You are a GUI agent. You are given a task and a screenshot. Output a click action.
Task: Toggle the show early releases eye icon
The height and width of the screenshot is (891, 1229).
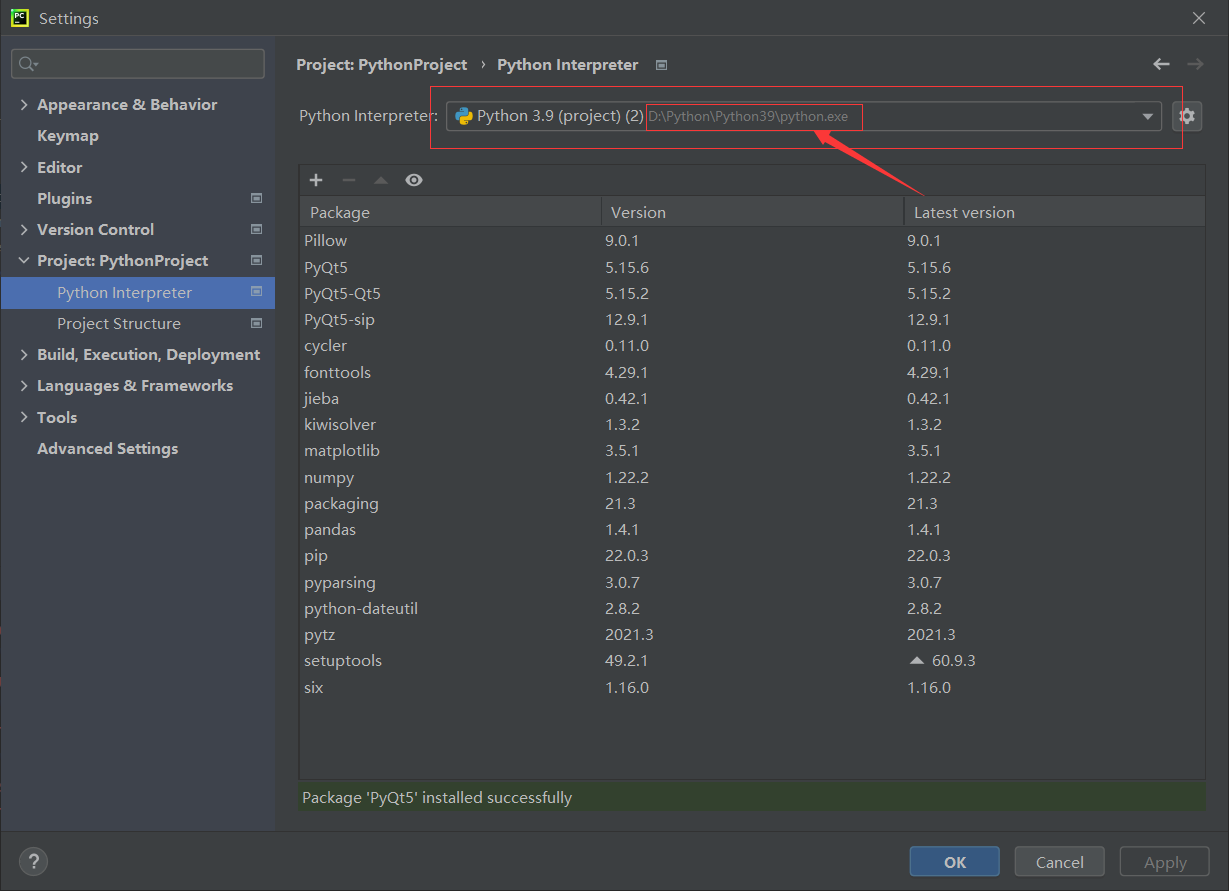coord(414,180)
